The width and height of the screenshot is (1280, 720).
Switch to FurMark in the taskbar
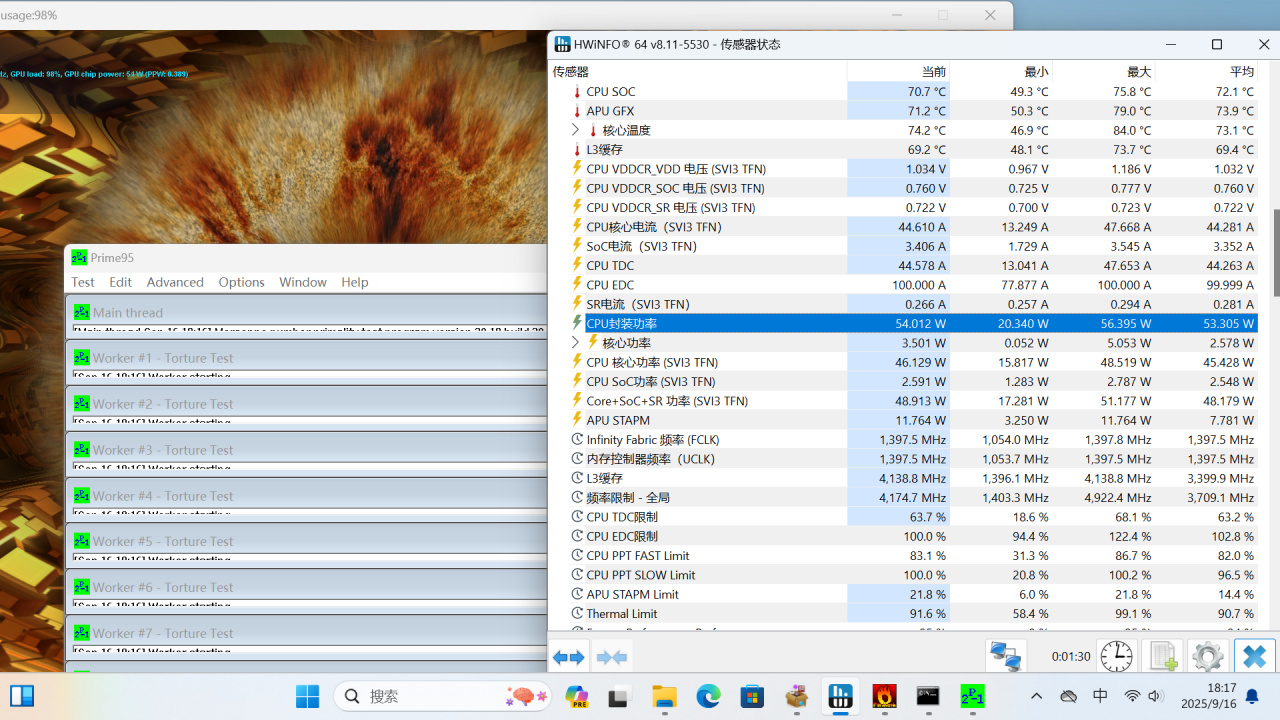point(884,696)
